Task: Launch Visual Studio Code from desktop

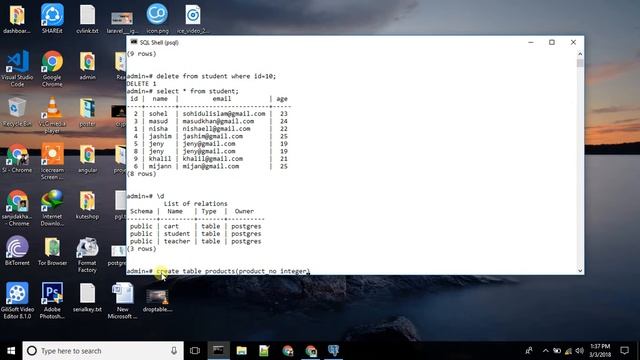Action: (17, 68)
